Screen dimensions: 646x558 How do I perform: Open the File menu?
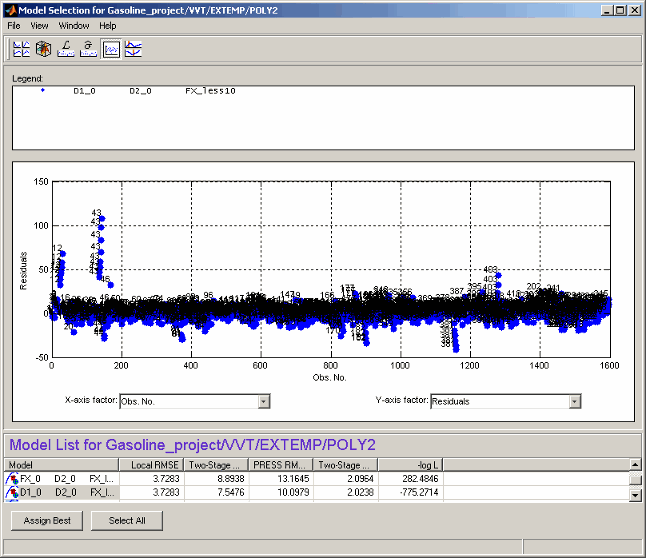pyautogui.click(x=14, y=25)
